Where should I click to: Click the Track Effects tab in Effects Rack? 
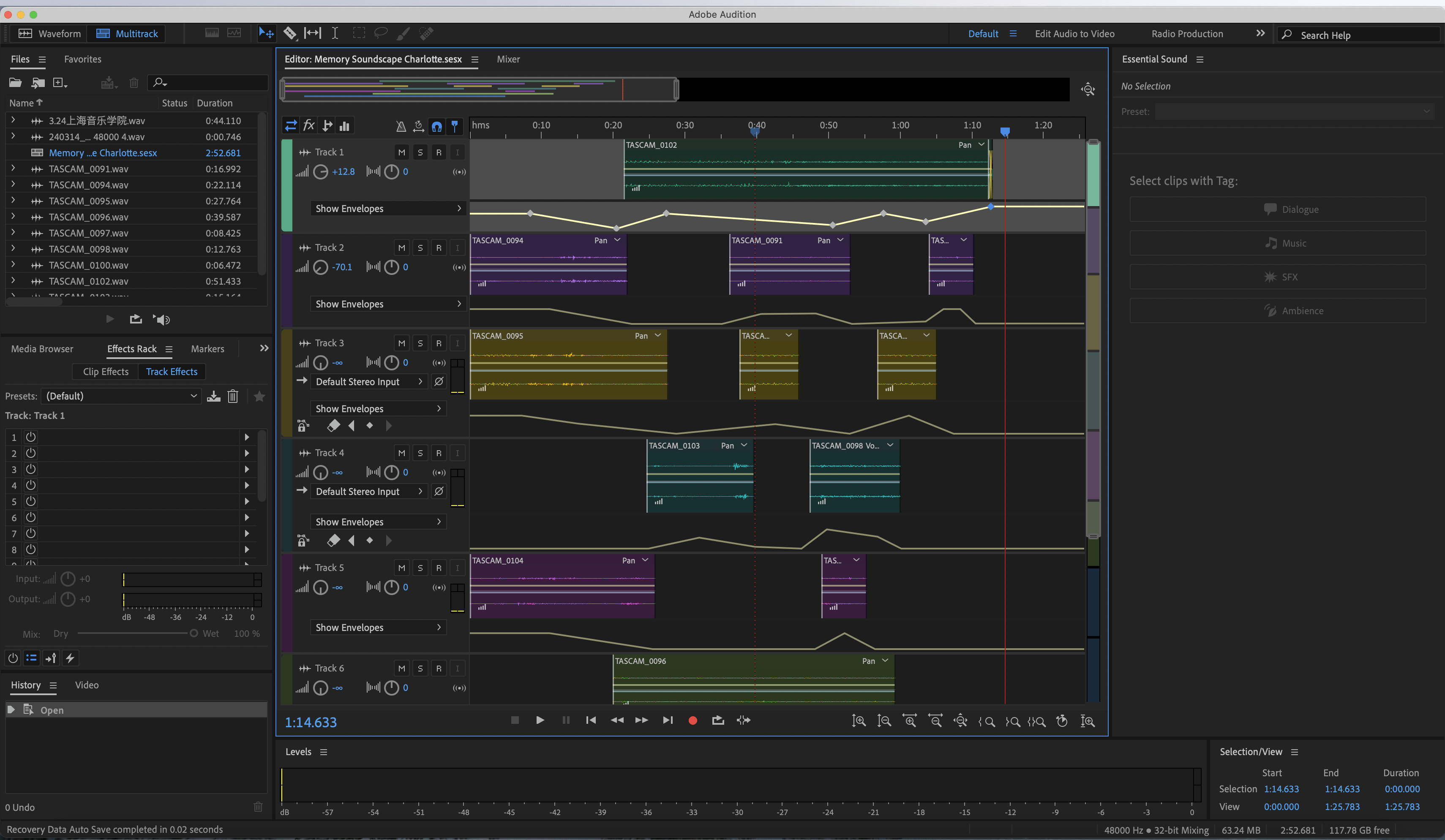pos(171,371)
